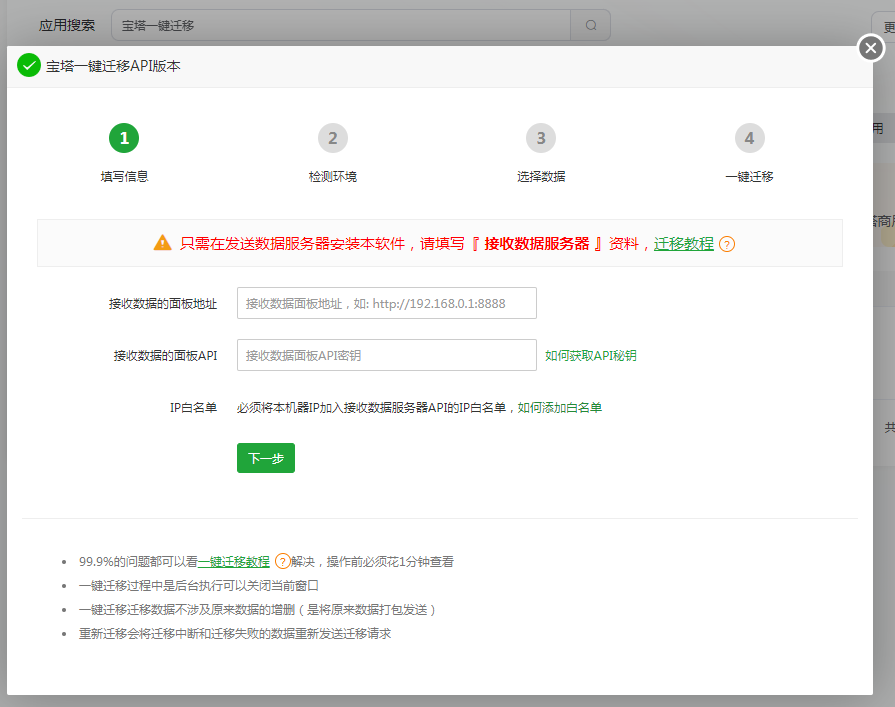Focus the 接收数据的面板地址 input field
895x707 pixels.
click(x=386, y=303)
